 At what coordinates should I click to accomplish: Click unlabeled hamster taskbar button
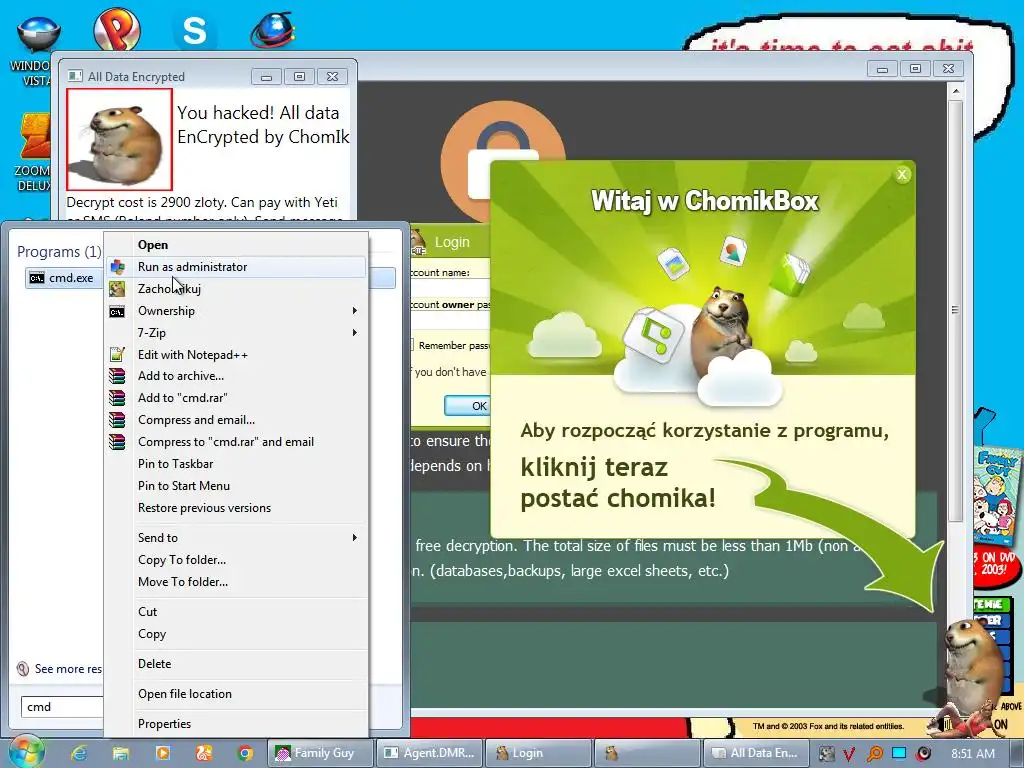tap(647, 753)
